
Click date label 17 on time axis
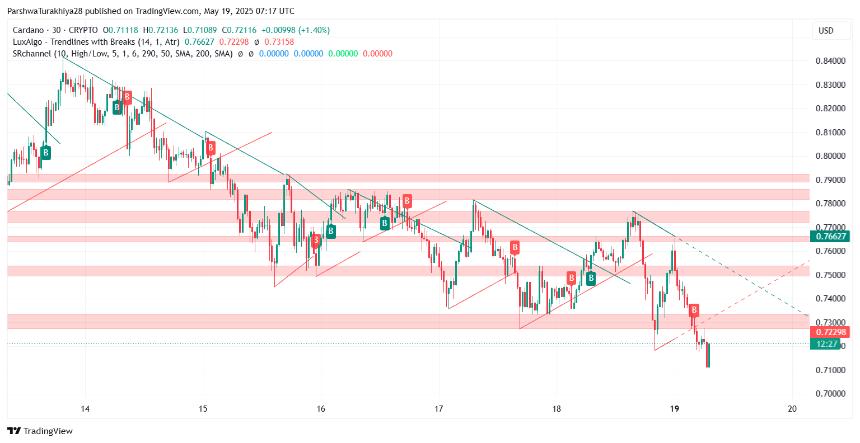pyautogui.click(x=438, y=409)
